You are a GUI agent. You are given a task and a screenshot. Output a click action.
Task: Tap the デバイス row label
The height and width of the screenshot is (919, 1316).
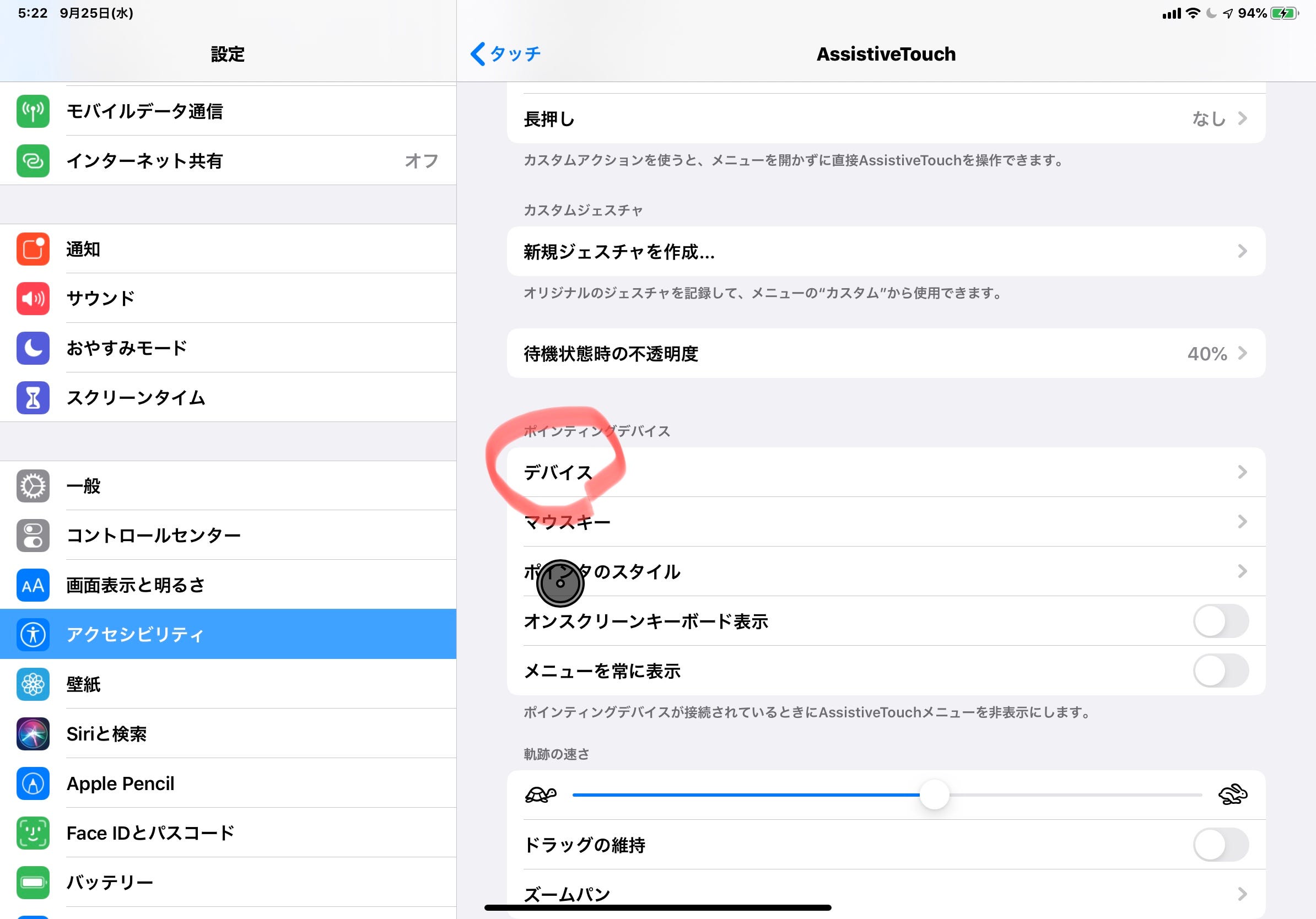(x=558, y=472)
